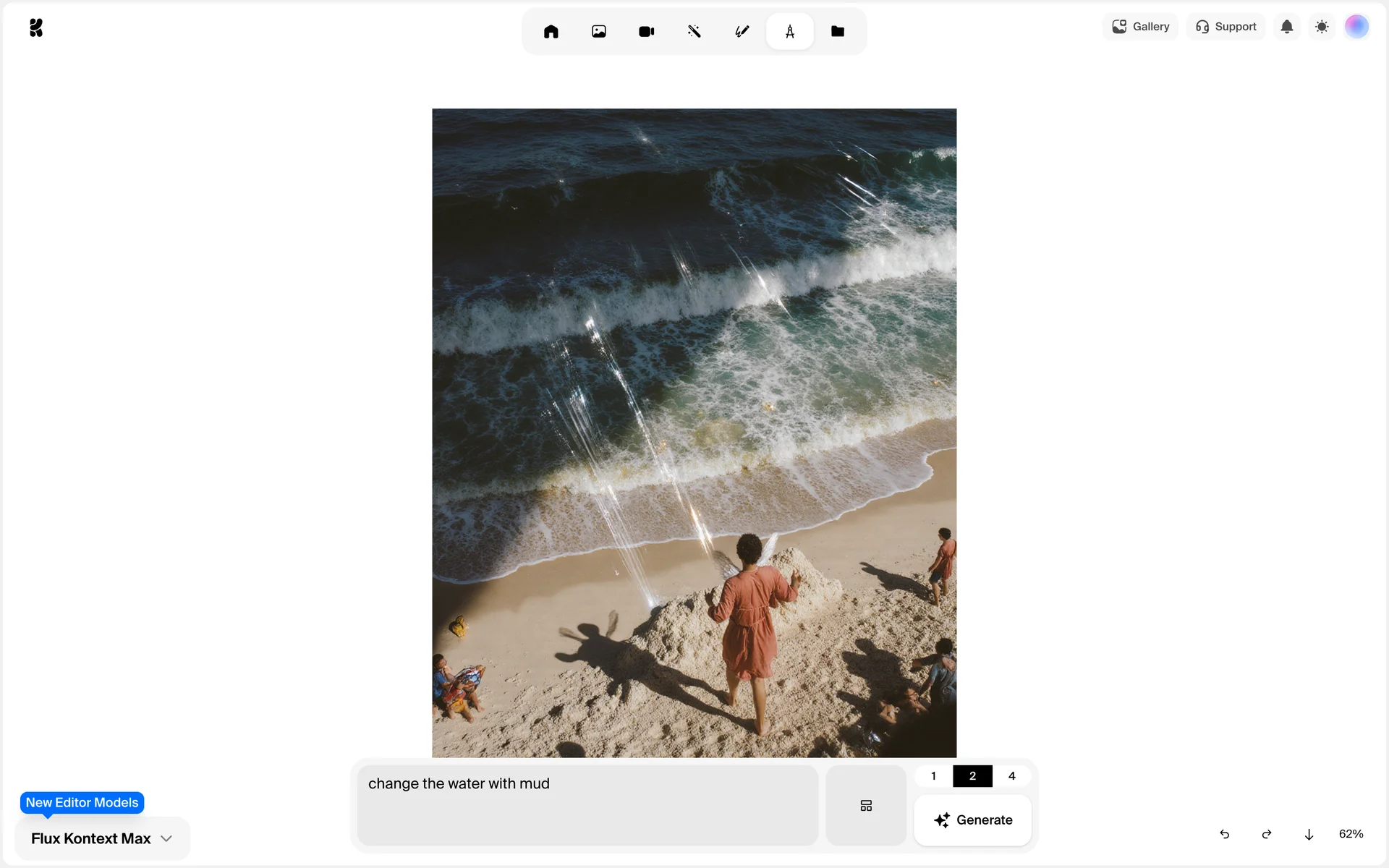
Task: Click the prompt text input field
Action: click(587, 805)
